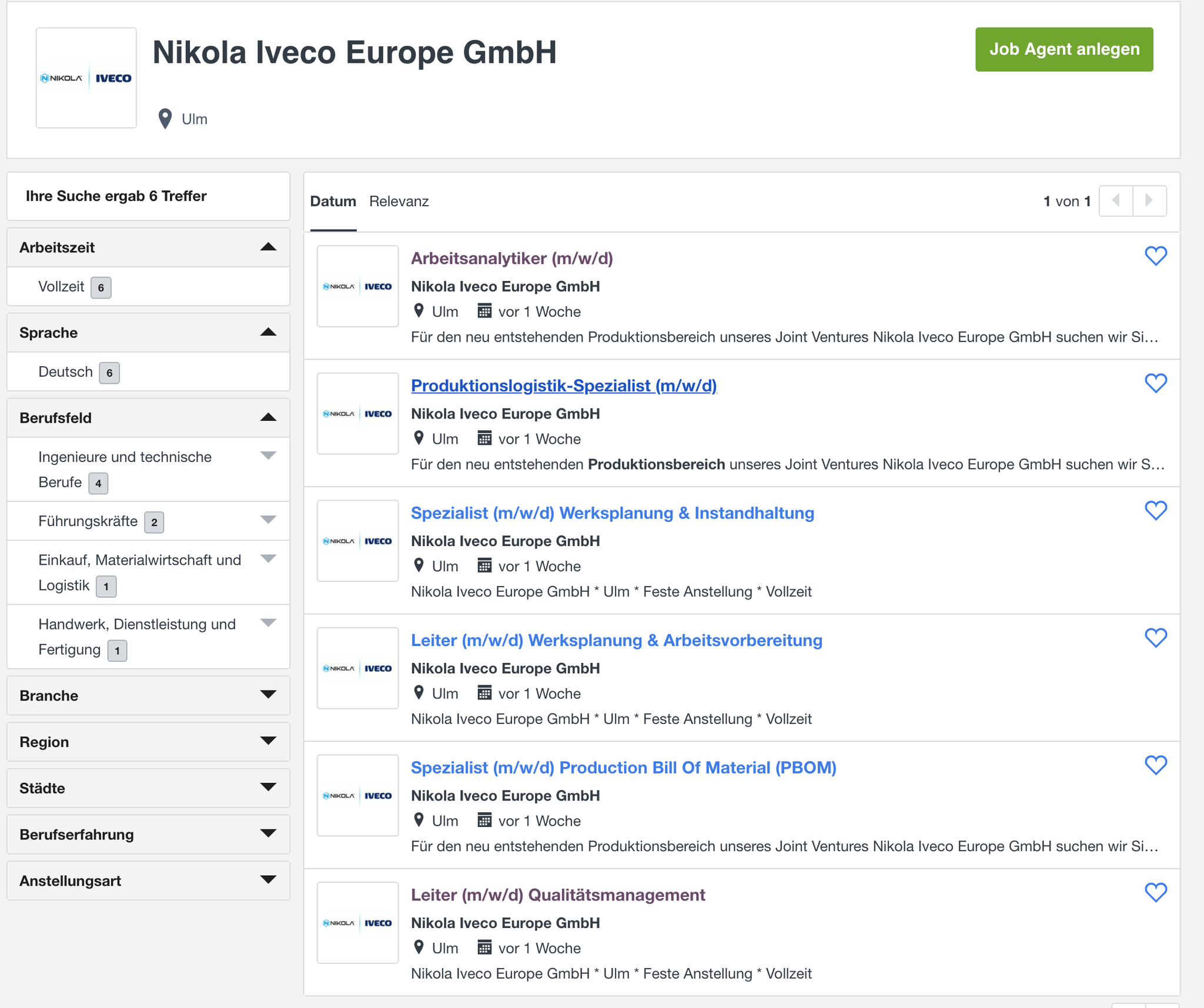1204x1008 pixels.
Task: Click Job Agent anlegen button
Action: point(1064,49)
